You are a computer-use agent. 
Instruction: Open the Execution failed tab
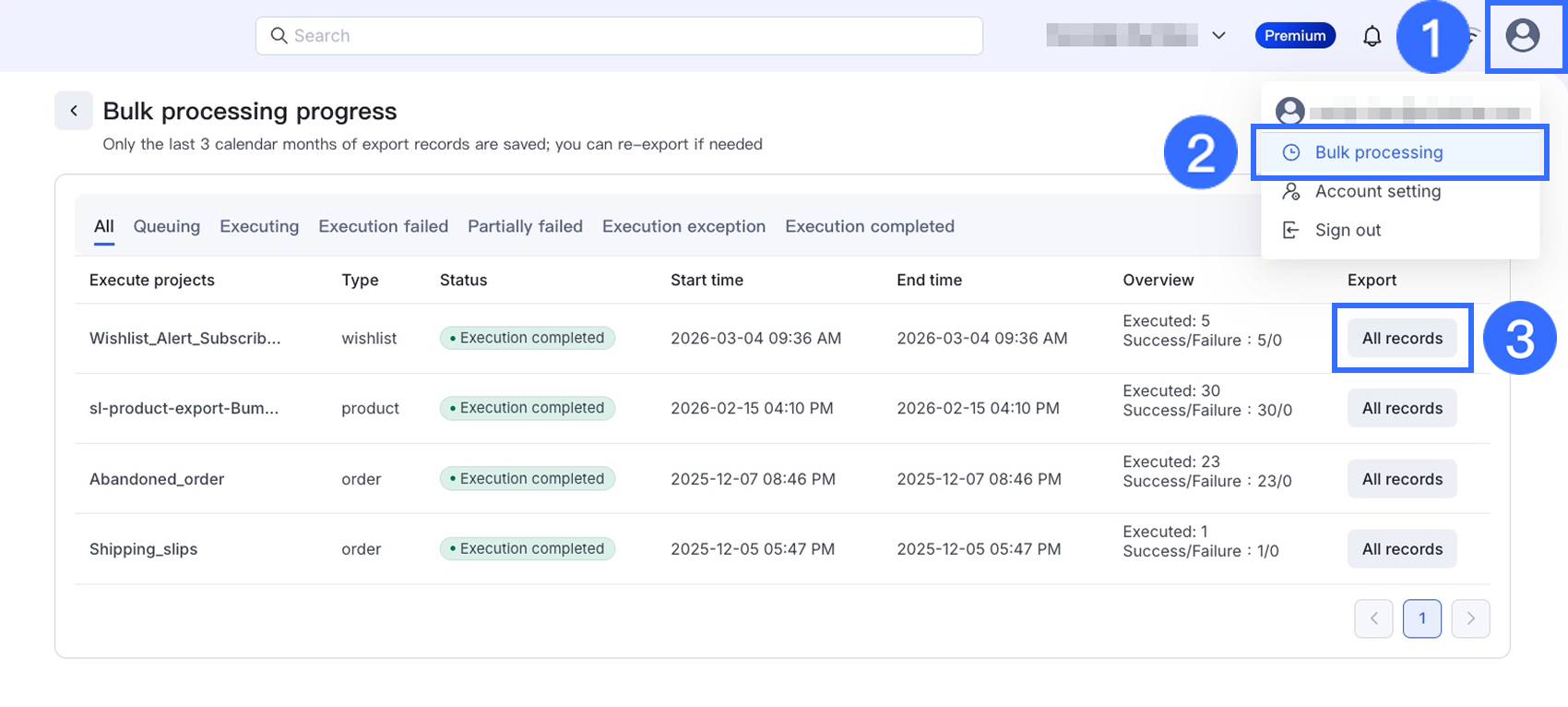(x=383, y=226)
